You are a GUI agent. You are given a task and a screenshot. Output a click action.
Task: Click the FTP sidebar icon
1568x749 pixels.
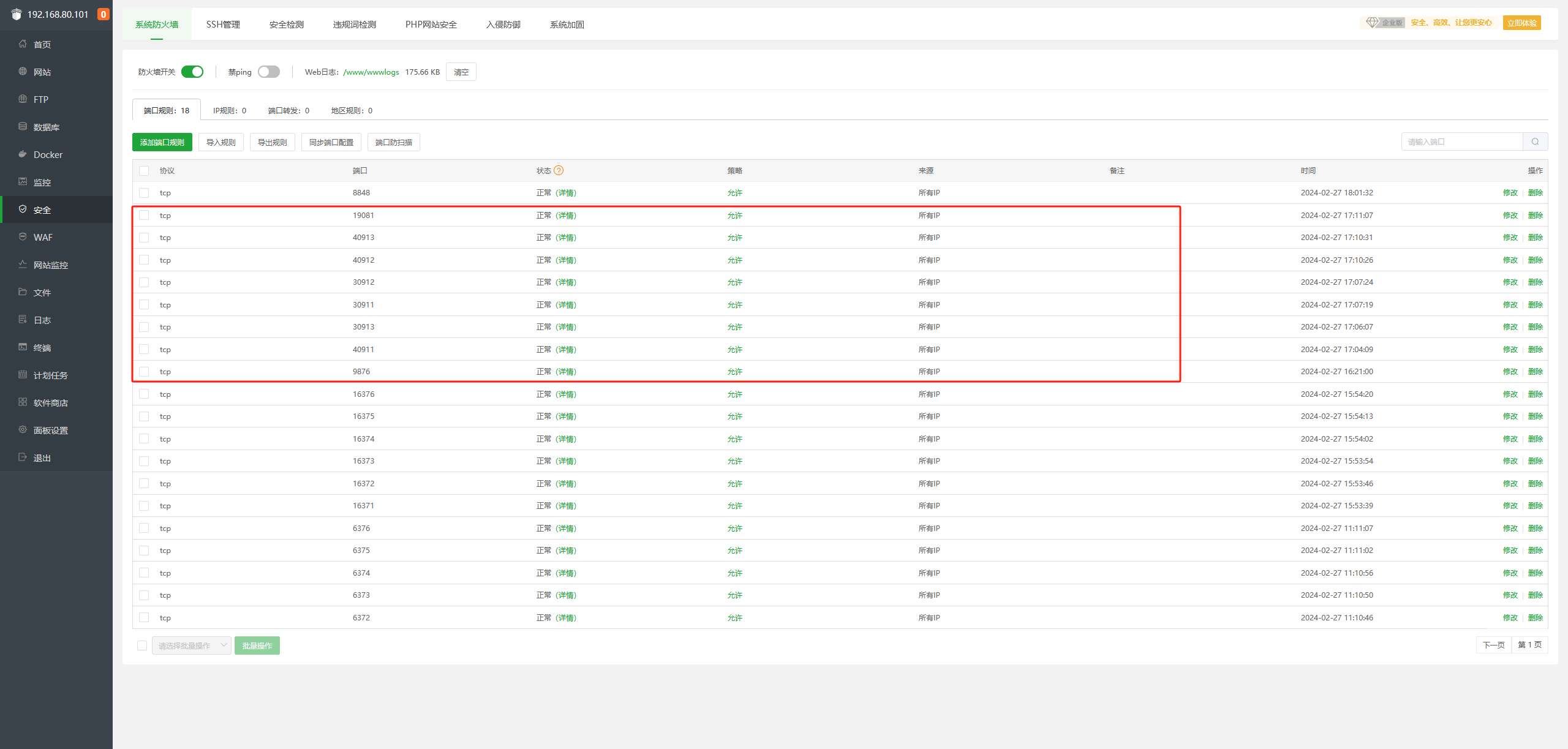point(23,99)
